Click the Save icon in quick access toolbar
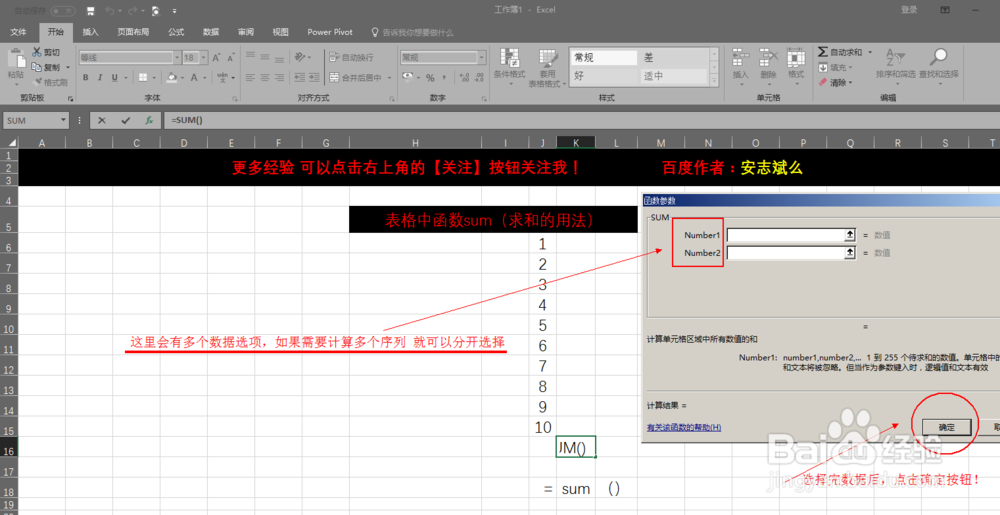Screen dimensions: 1000x515 pos(90,10)
